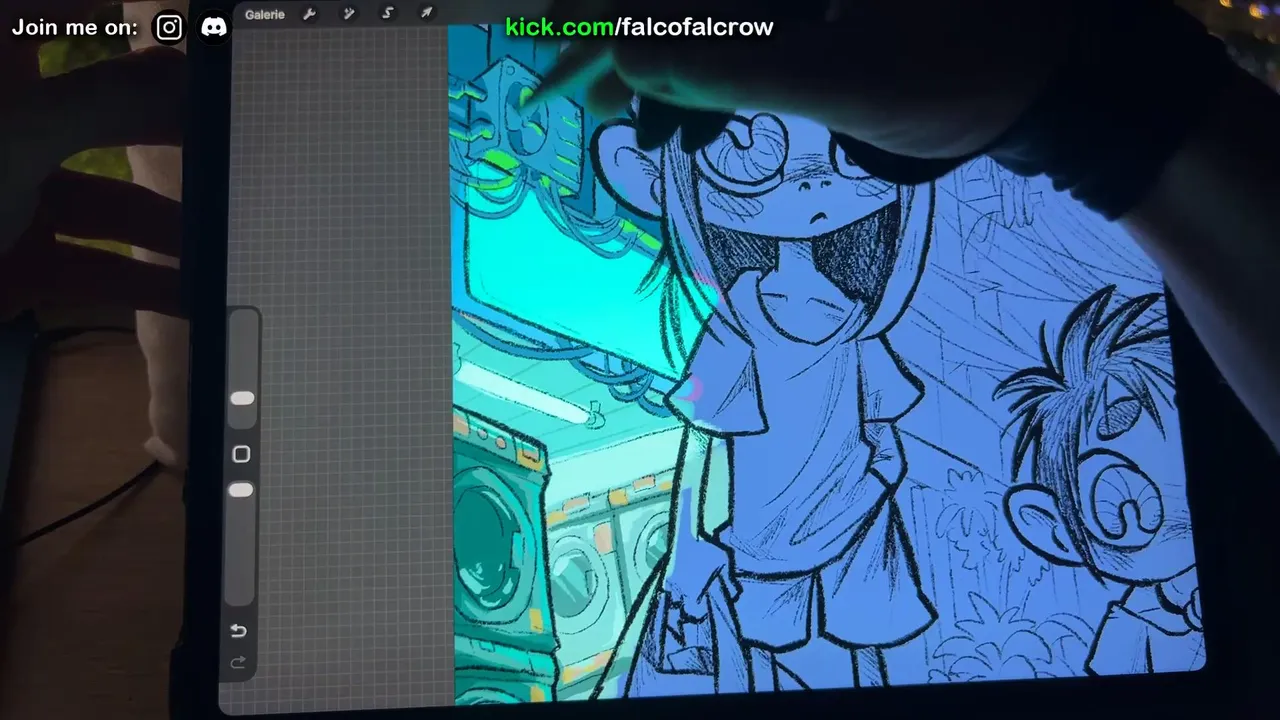Select the Transform arrow tool
This screenshot has width=1280, height=720.
[x=426, y=13]
